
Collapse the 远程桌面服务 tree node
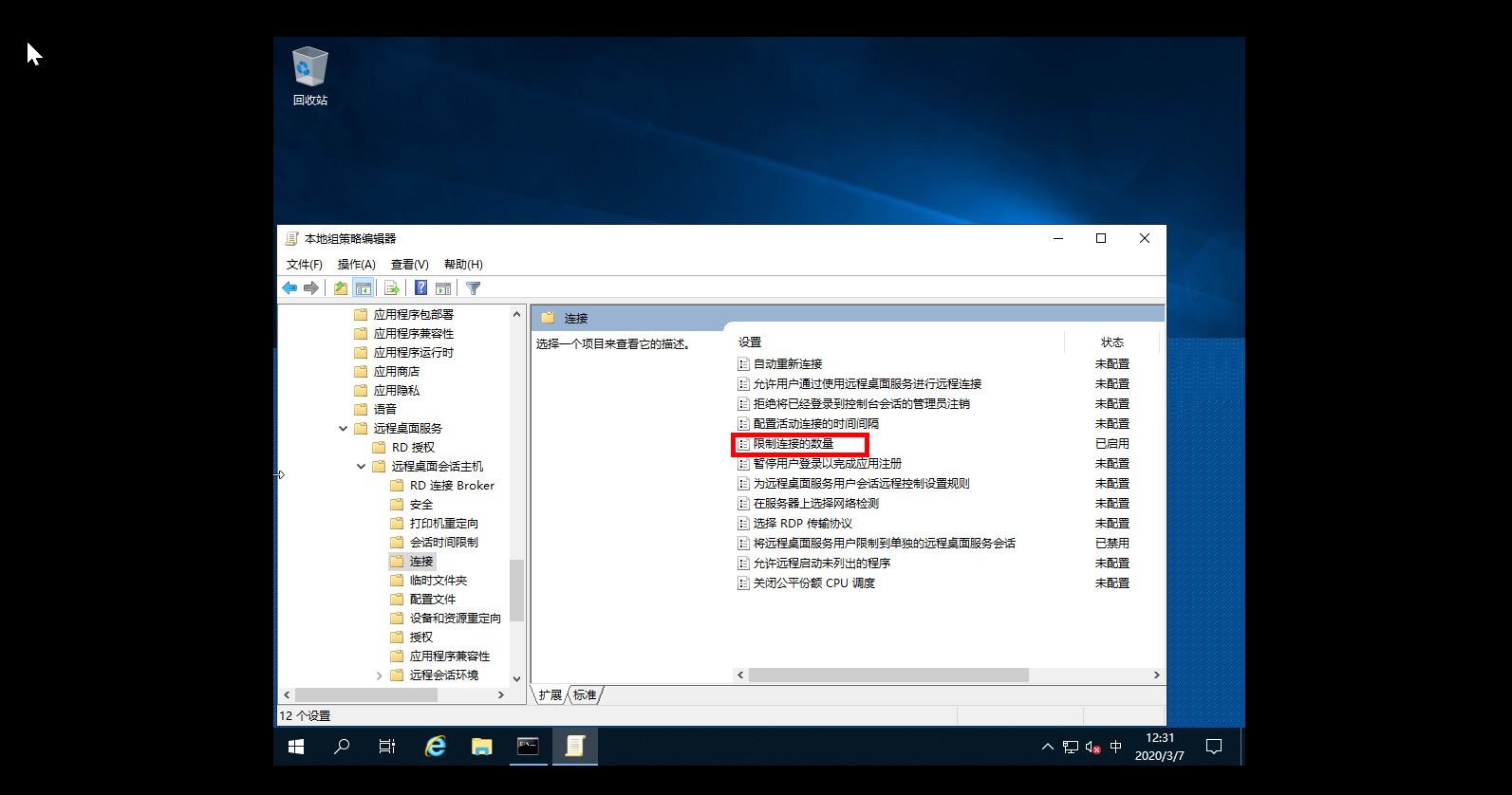click(343, 429)
